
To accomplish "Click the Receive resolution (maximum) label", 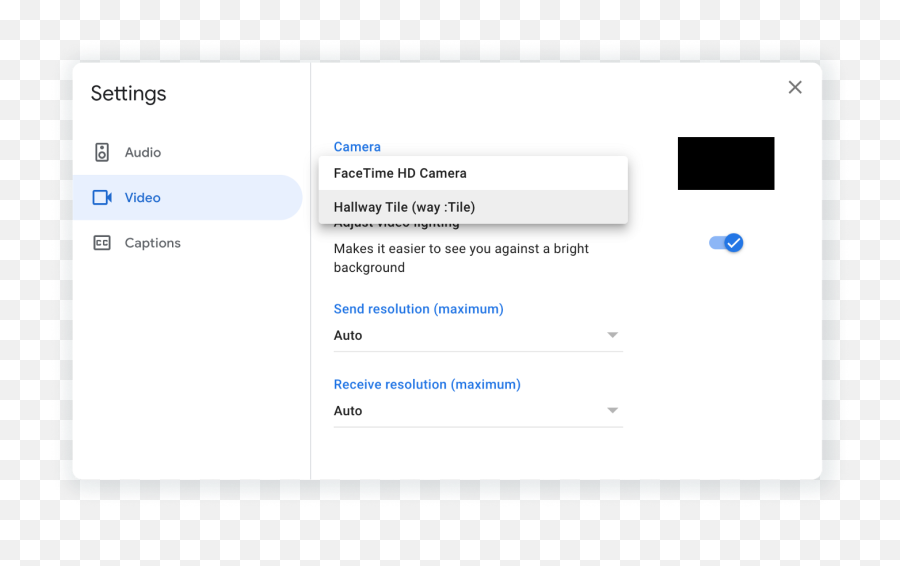I will [427, 384].
